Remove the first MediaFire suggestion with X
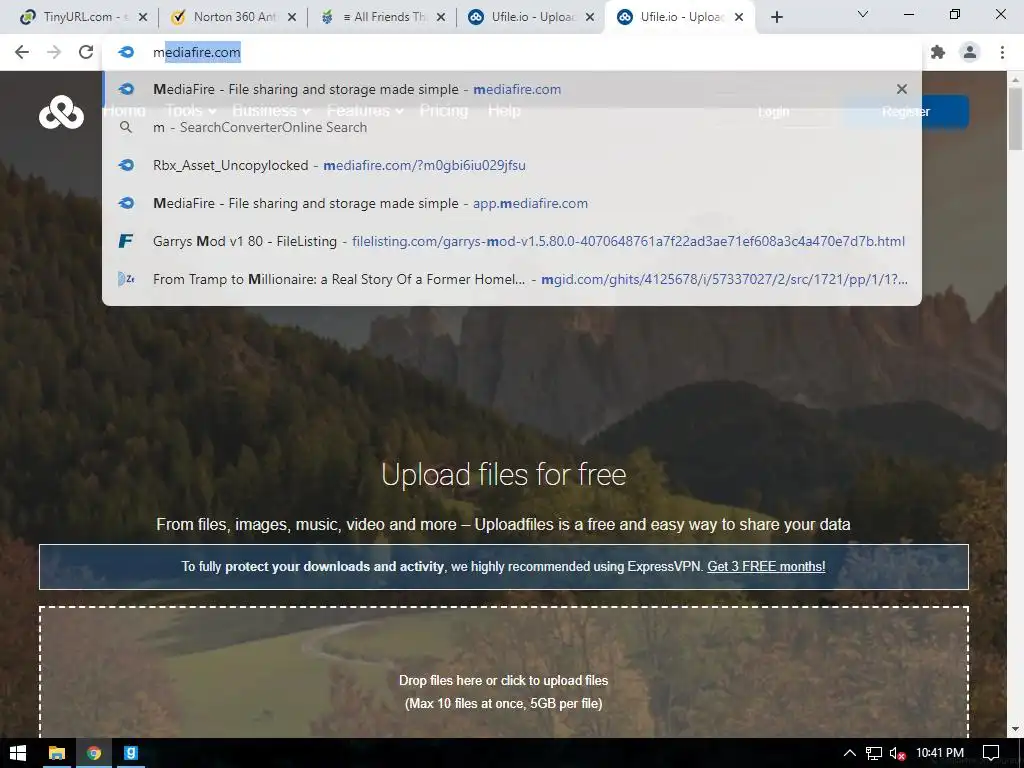 901,89
